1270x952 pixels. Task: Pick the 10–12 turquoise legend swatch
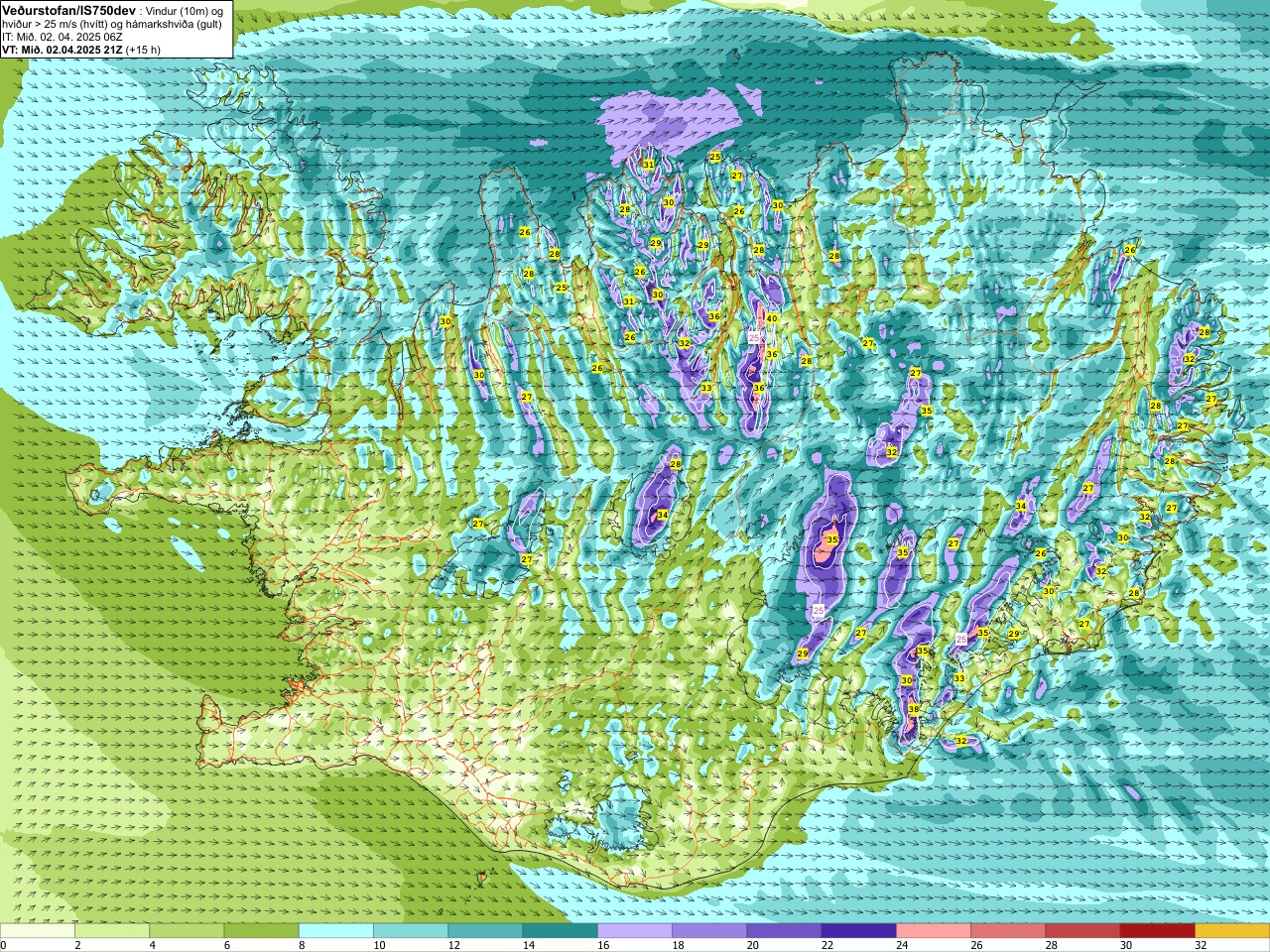tap(411, 931)
